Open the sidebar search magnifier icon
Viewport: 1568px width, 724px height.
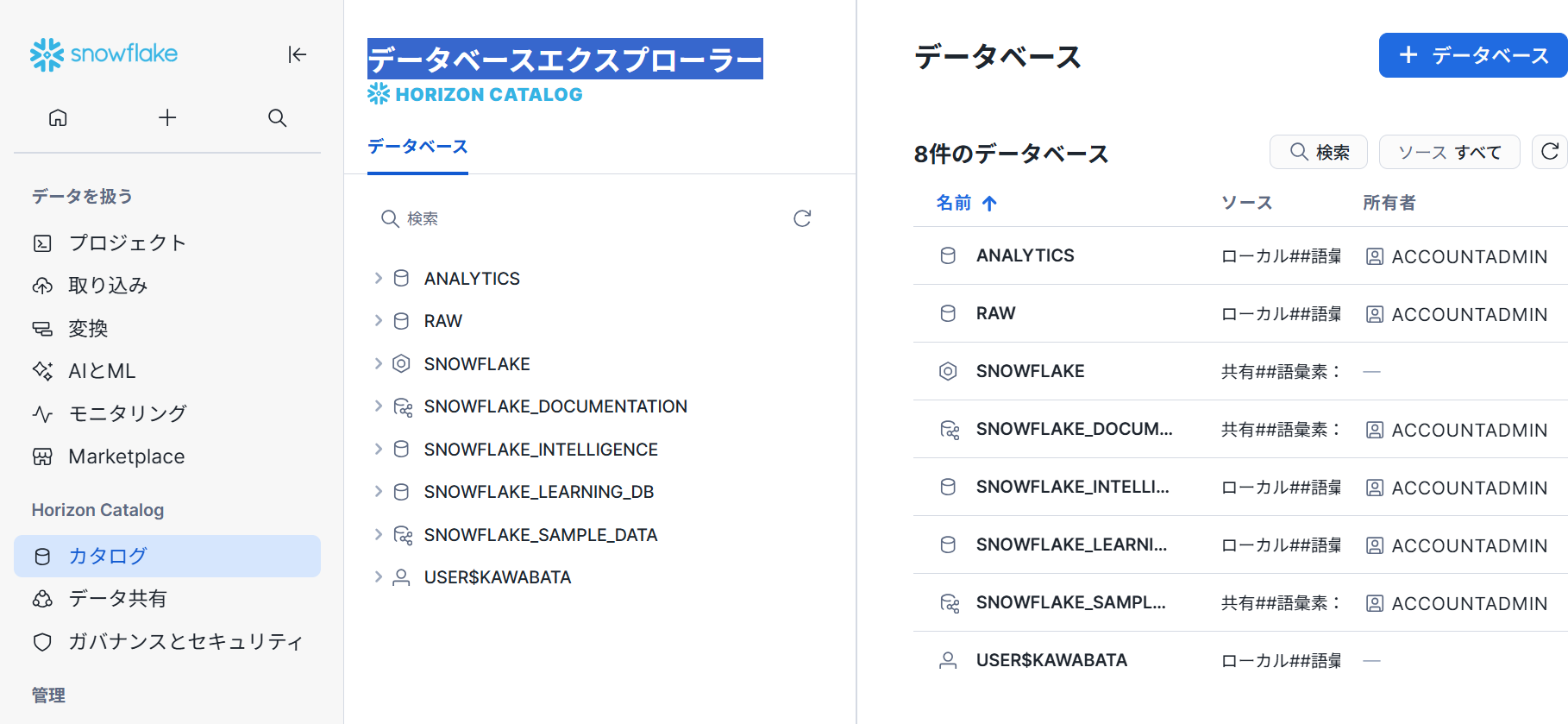click(277, 117)
